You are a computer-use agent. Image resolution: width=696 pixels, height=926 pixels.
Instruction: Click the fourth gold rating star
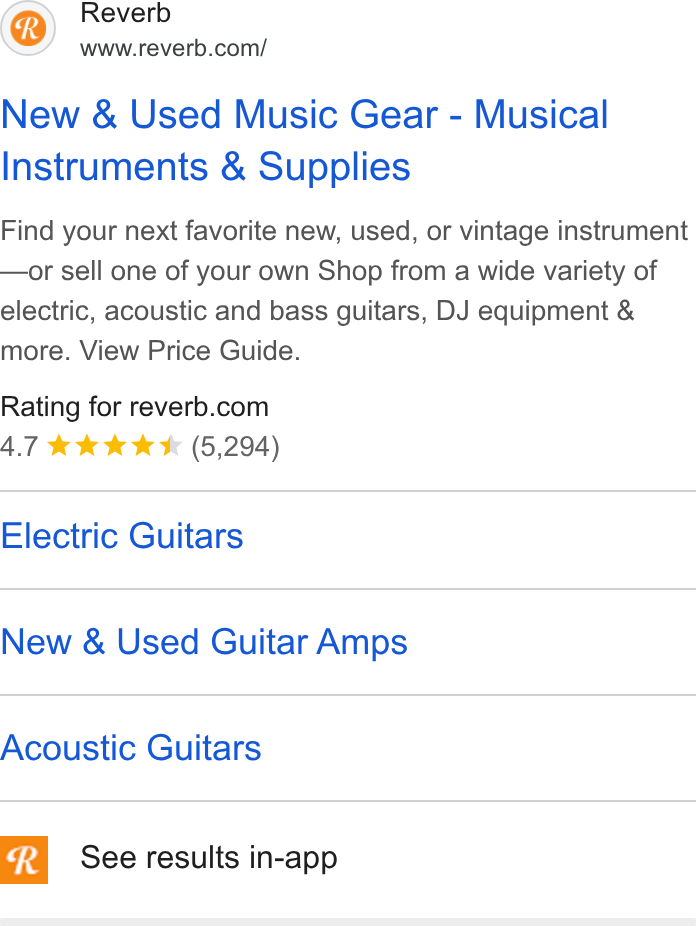(143, 446)
